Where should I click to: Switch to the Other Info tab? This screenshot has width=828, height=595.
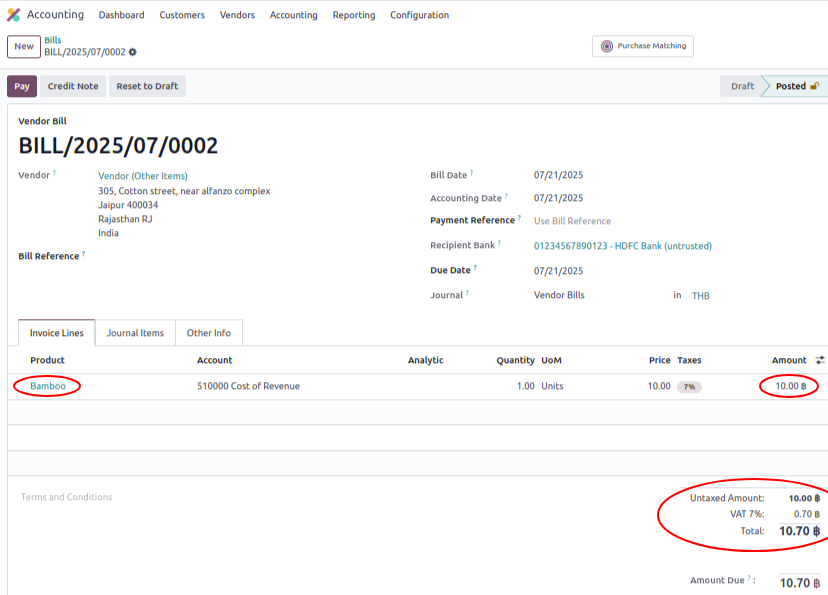click(208, 333)
